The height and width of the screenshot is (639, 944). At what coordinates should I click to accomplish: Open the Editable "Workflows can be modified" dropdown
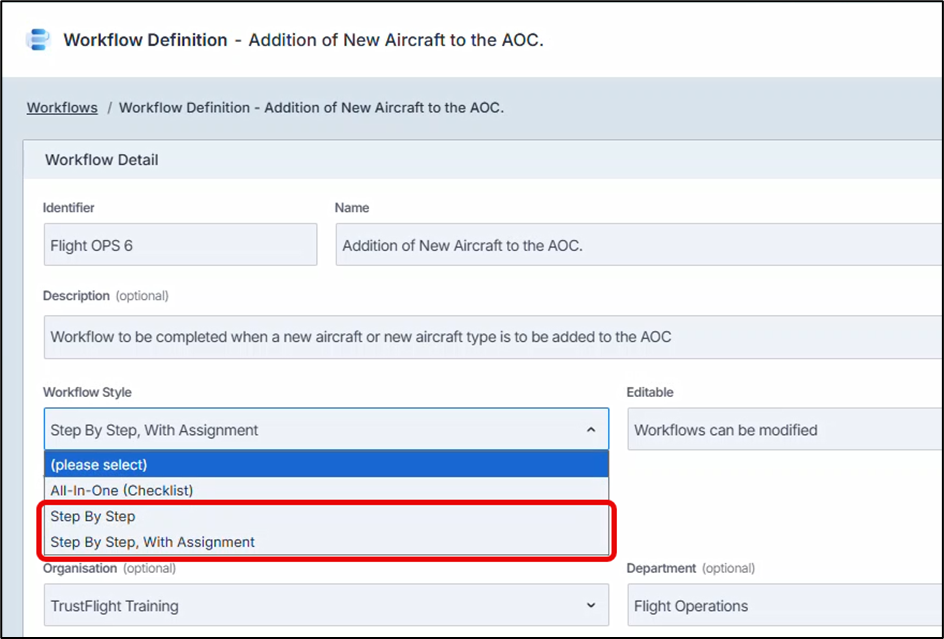pyautogui.click(x=780, y=430)
